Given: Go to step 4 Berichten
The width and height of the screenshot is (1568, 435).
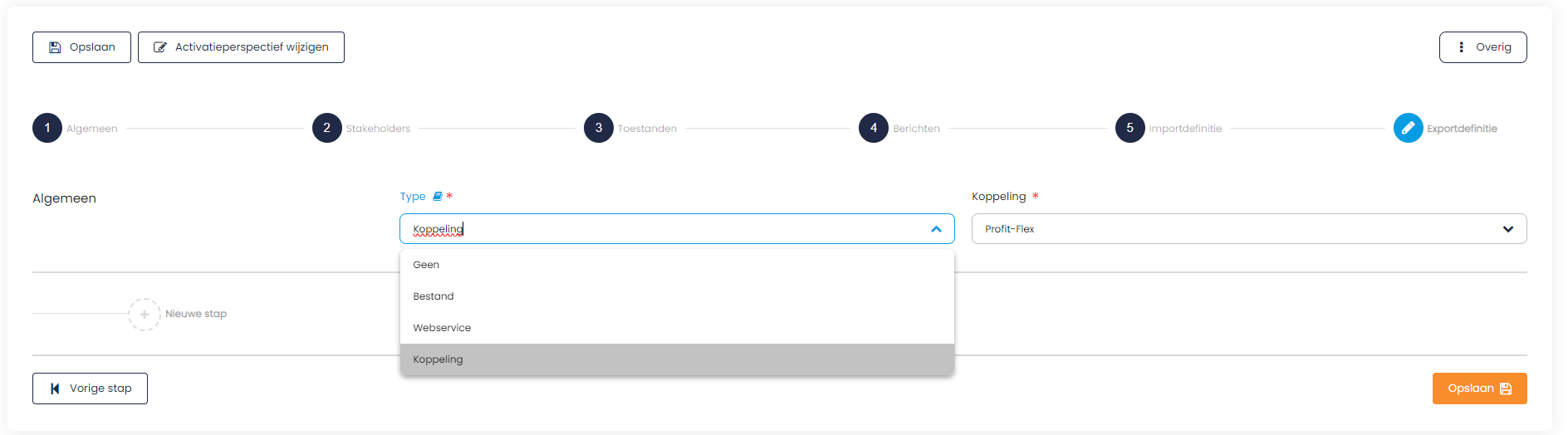Looking at the screenshot, I should [x=874, y=128].
